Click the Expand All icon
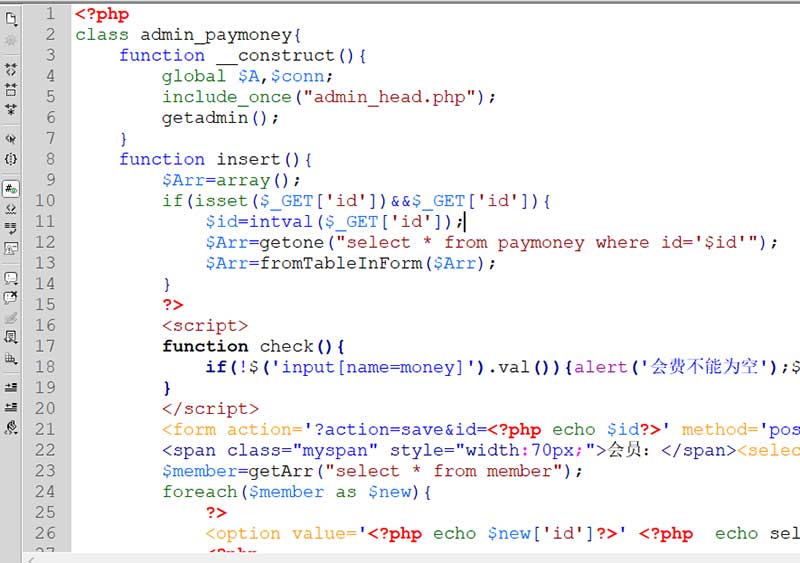The height and width of the screenshot is (563, 800). [11, 109]
